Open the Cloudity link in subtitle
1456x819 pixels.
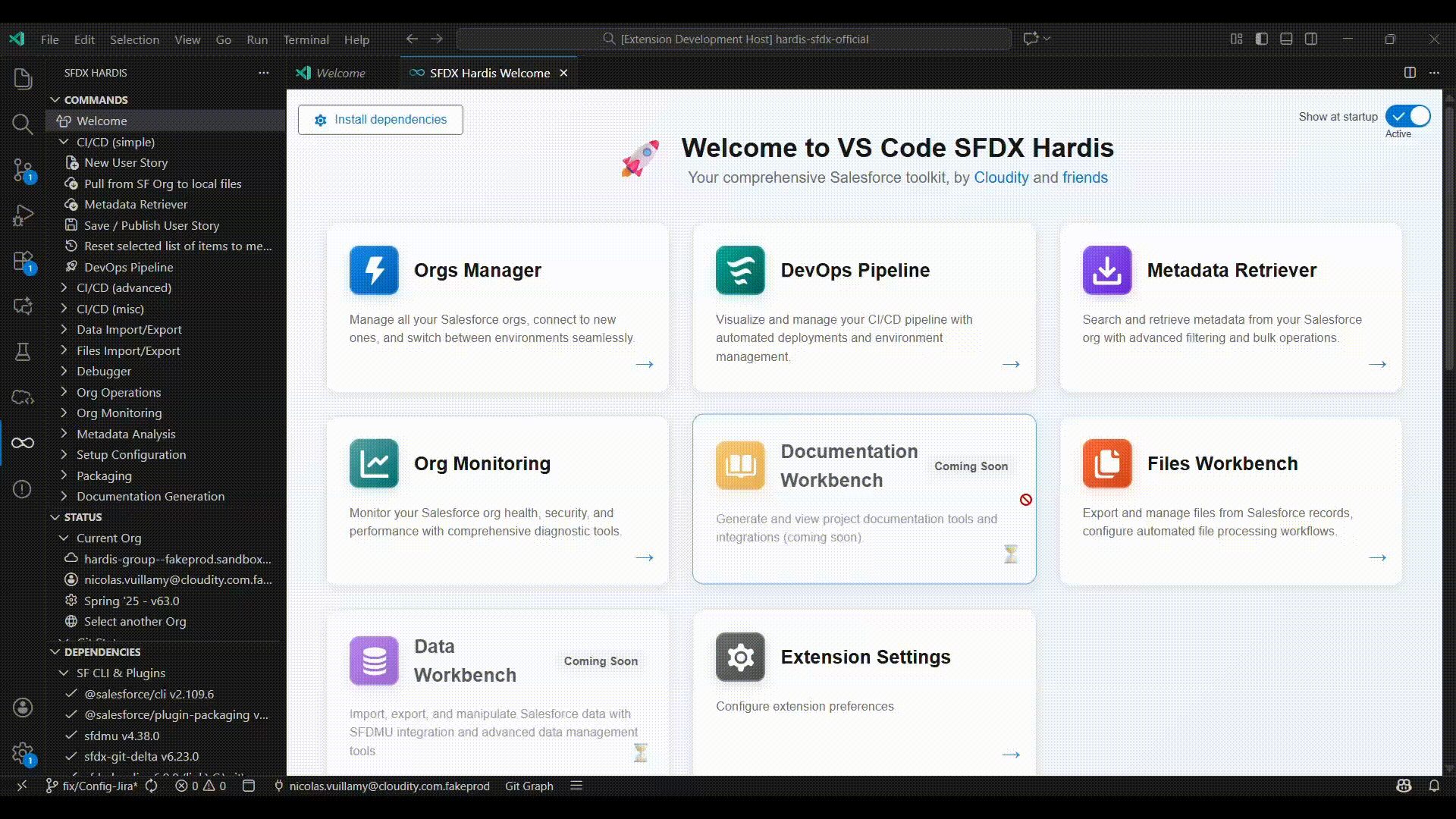(1001, 177)
